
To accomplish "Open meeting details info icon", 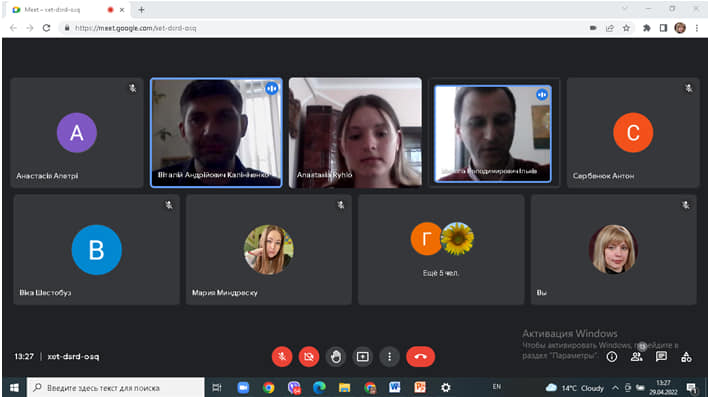I will [612, 357].
